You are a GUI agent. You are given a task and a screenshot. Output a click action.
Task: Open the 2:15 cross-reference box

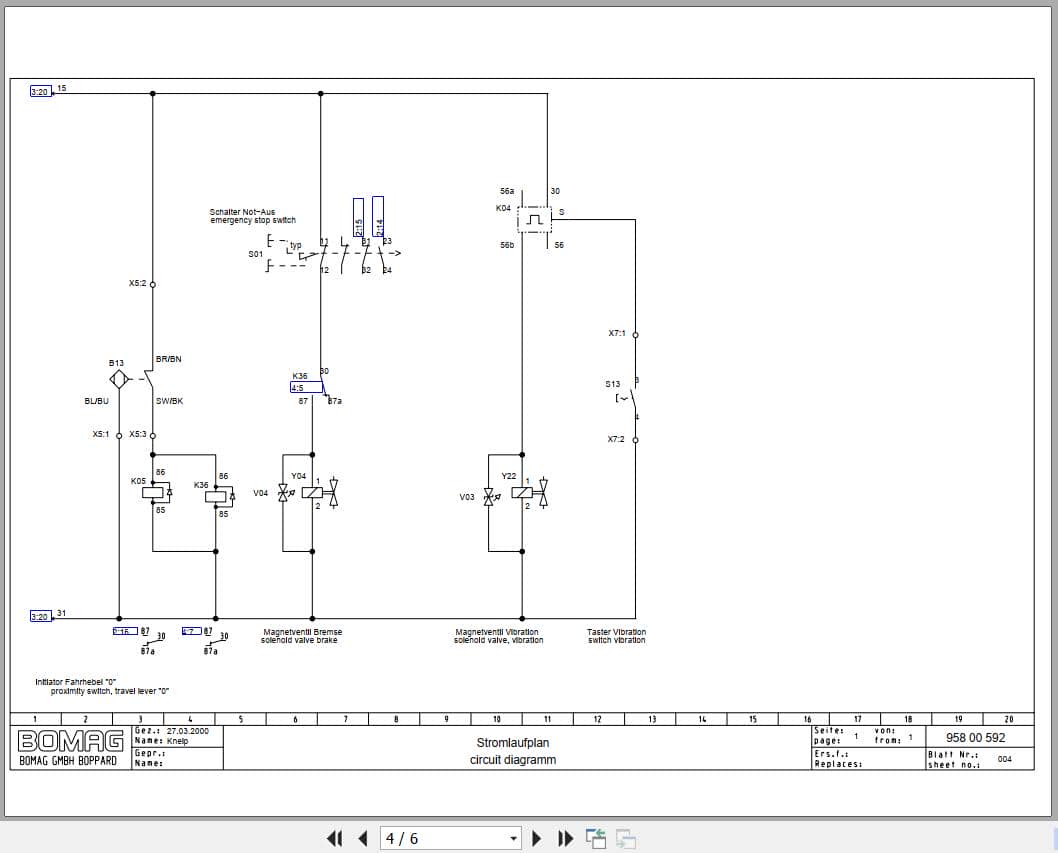tap(358, 217)
